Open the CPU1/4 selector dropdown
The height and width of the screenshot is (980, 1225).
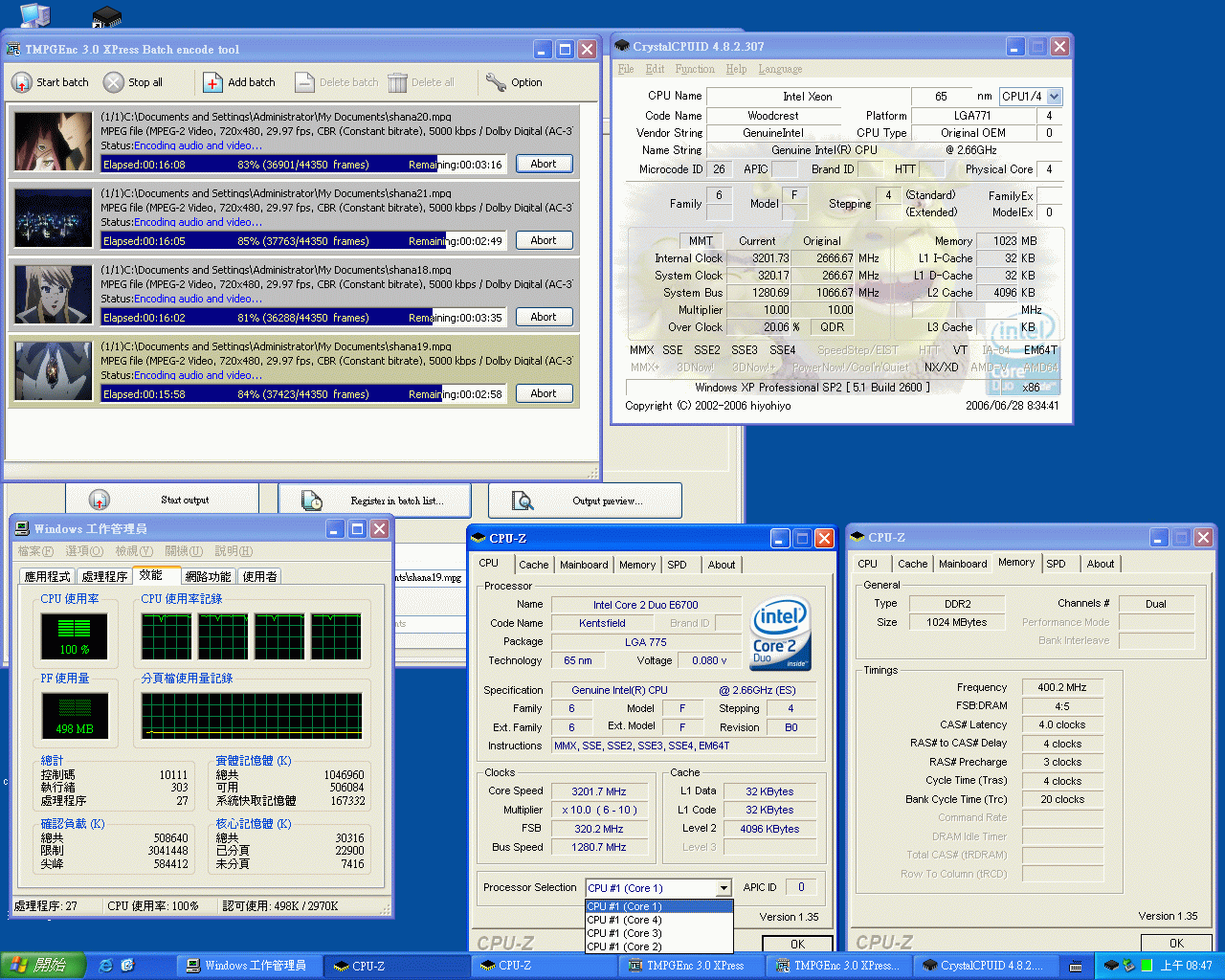pyautogui.click(x=1054, y=97)
